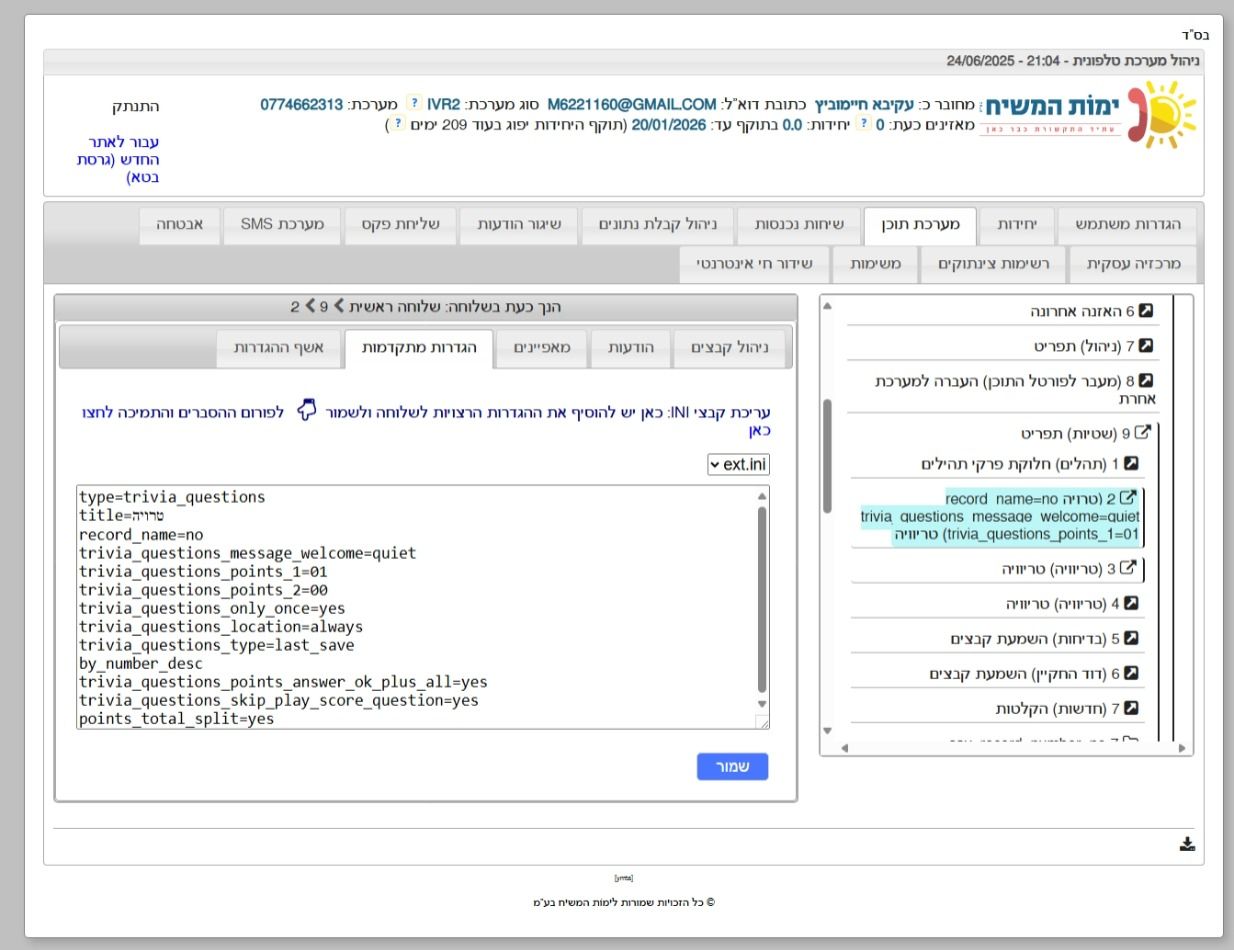The width and height of the screenshot is (1234, 950).
Task: Click icon beside 1 (תהלים) חלוקת פרקי תהילים
Action: [1131, 464]
